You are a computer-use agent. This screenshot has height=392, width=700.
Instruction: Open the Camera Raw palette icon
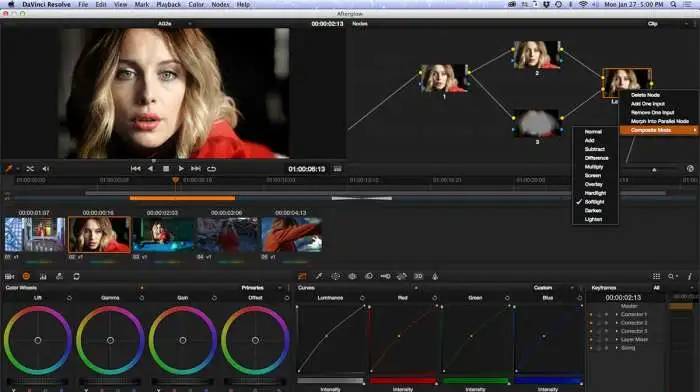(9, 276)
